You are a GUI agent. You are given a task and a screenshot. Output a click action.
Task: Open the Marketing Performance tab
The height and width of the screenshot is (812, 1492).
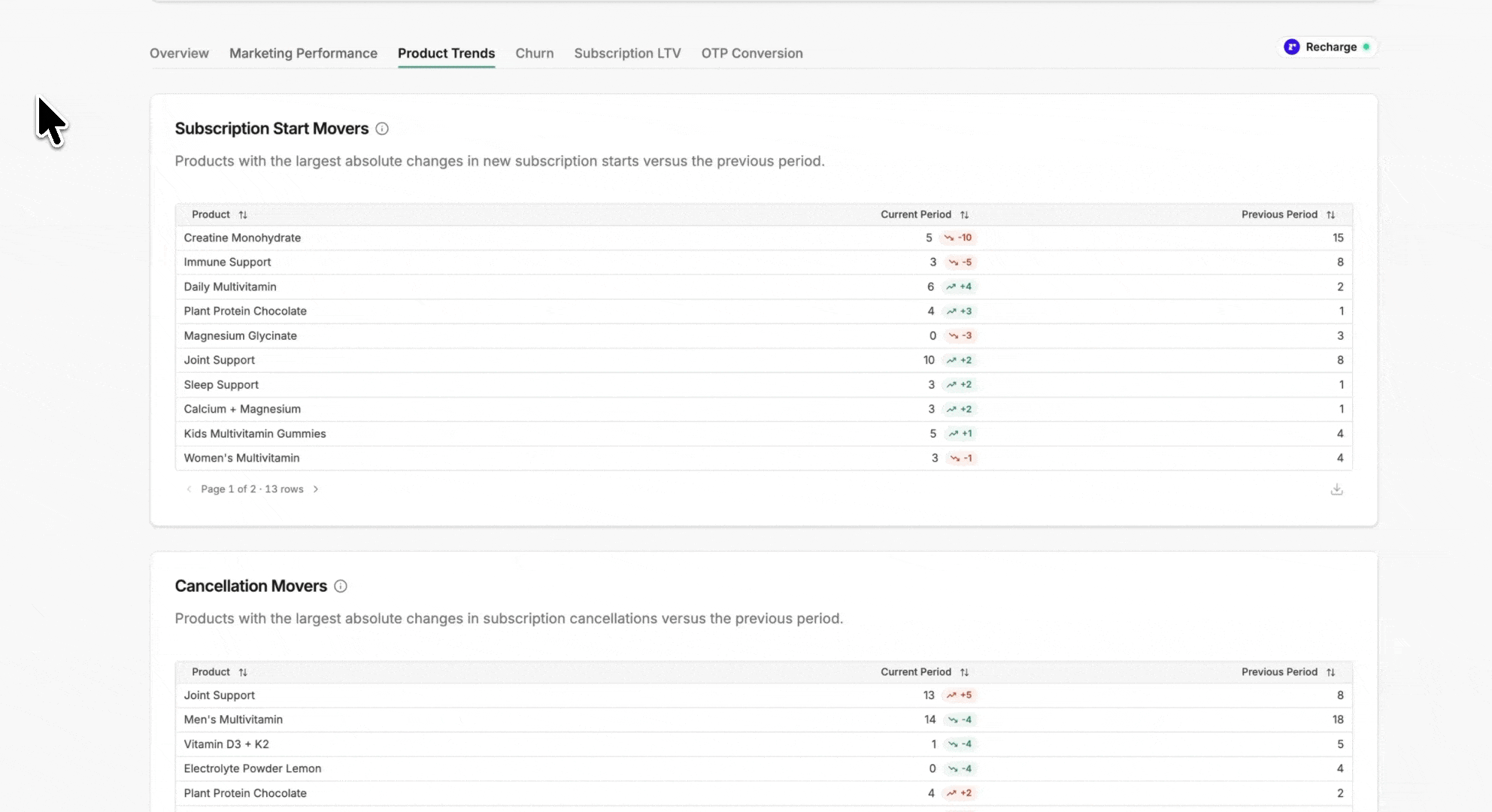303,53
